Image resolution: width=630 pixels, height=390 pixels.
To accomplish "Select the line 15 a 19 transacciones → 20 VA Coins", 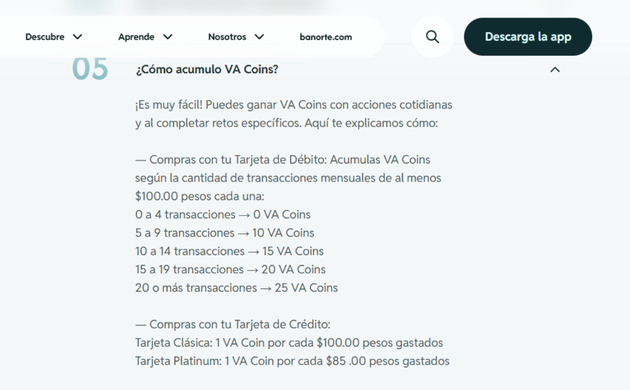I will click(x=230, y=270).
